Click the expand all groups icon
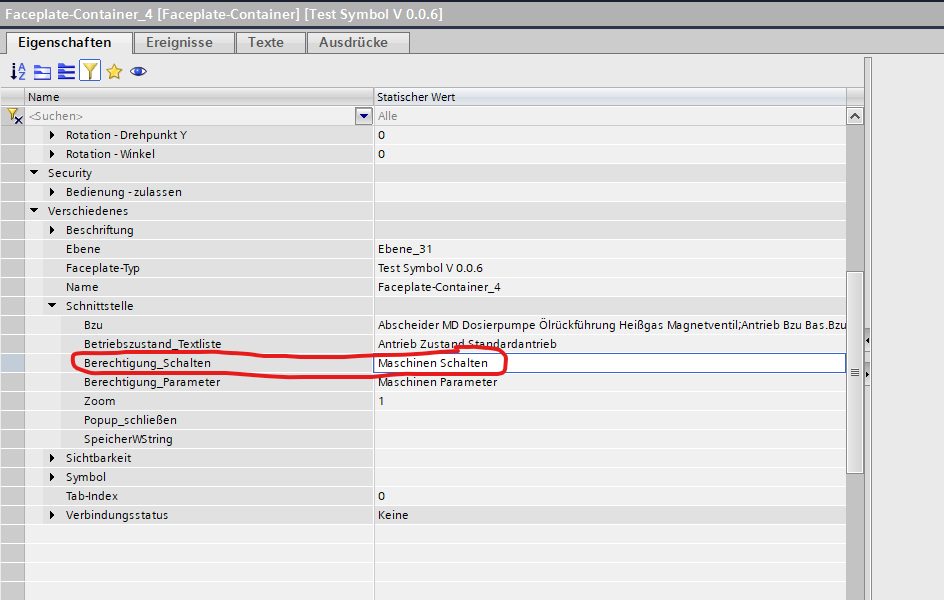Screen dimensions: 944x600 66,72
